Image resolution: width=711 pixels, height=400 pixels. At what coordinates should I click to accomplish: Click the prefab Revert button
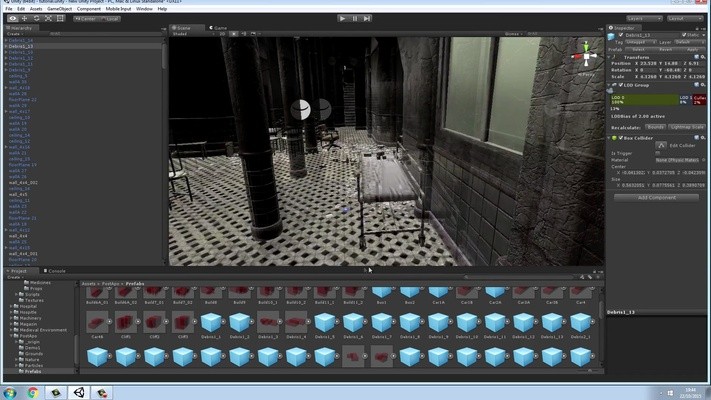666,49
